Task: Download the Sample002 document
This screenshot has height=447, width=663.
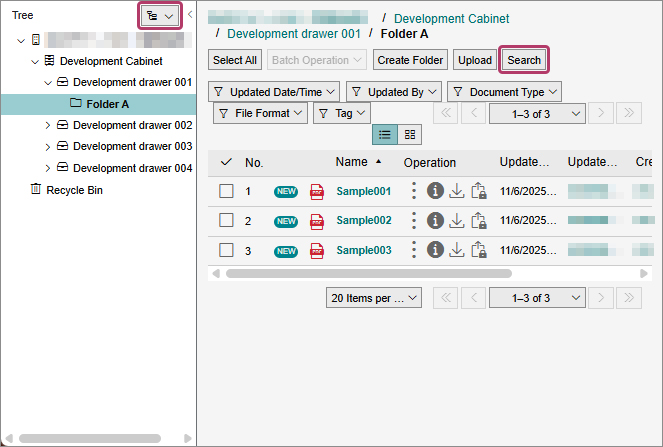Action: click(456, 220)
